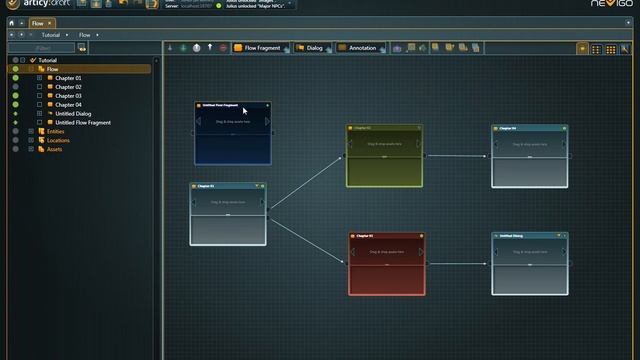Screen dimensions: 640x360
Task: Select the highlighted single-view mode icon
Action: pyautogui.click(x=582, y=49)
